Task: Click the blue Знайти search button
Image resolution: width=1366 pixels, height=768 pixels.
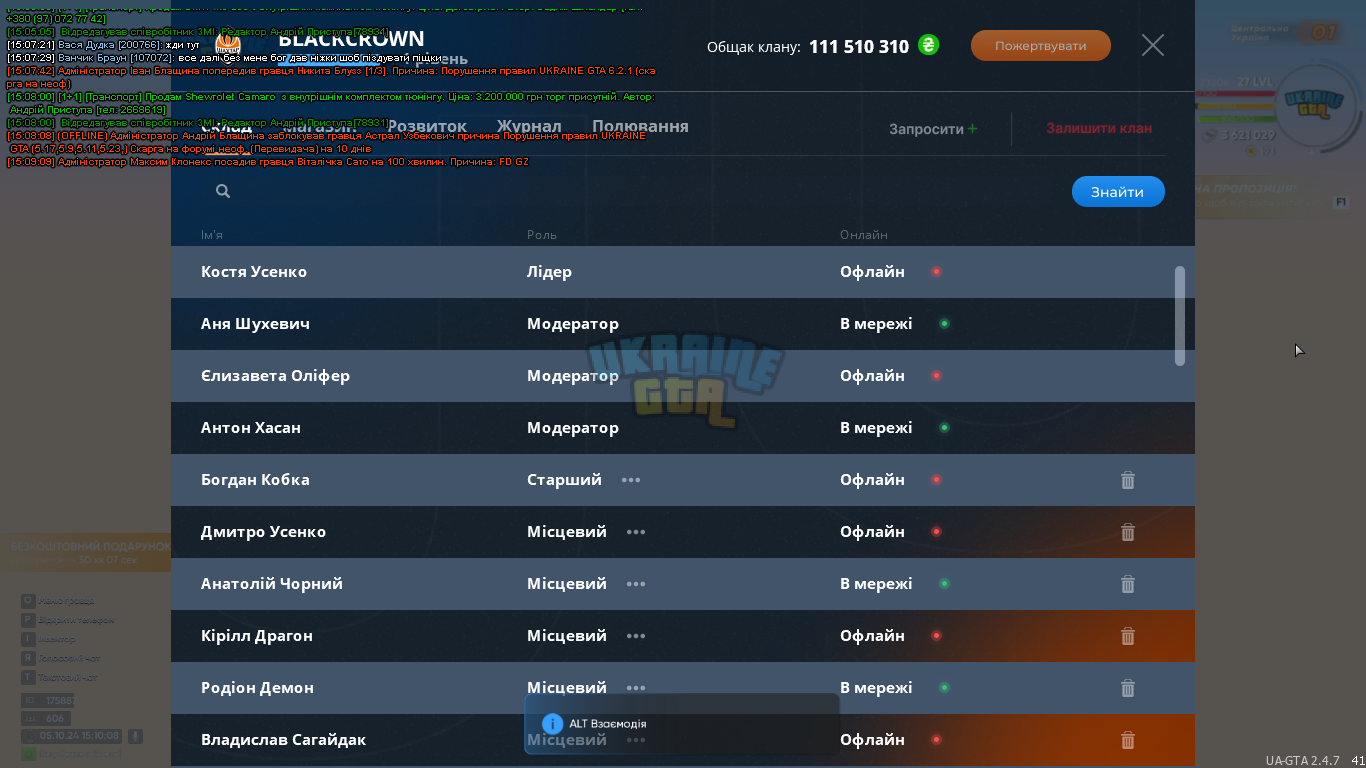Action: [1118, 192]
